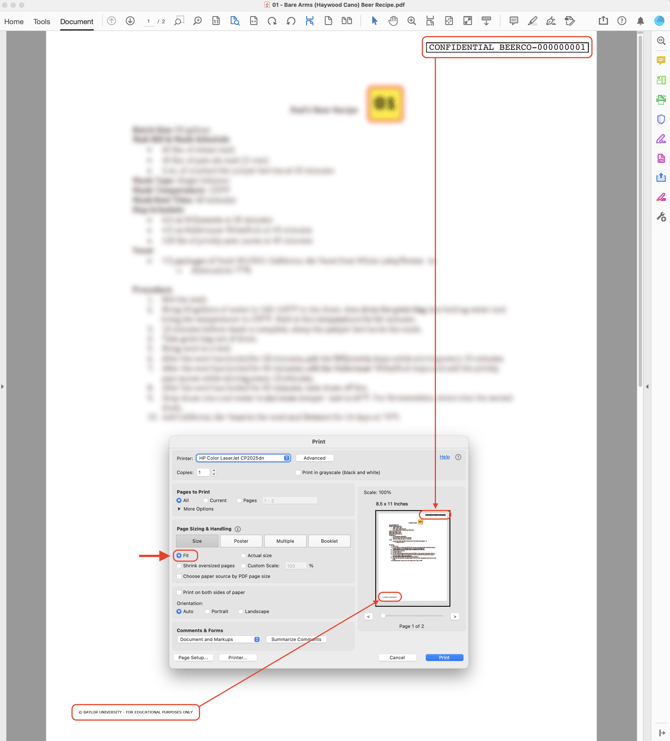
Task: Switch to the Tools tab
Action: coord(41,21)
